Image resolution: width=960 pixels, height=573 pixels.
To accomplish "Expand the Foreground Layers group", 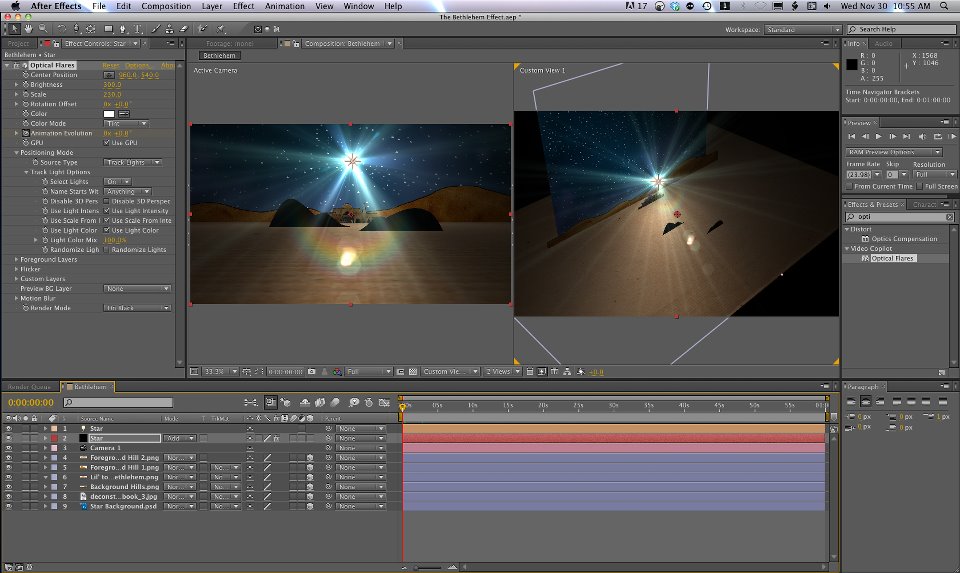I will pyautogui.click(x=17, y=259).
